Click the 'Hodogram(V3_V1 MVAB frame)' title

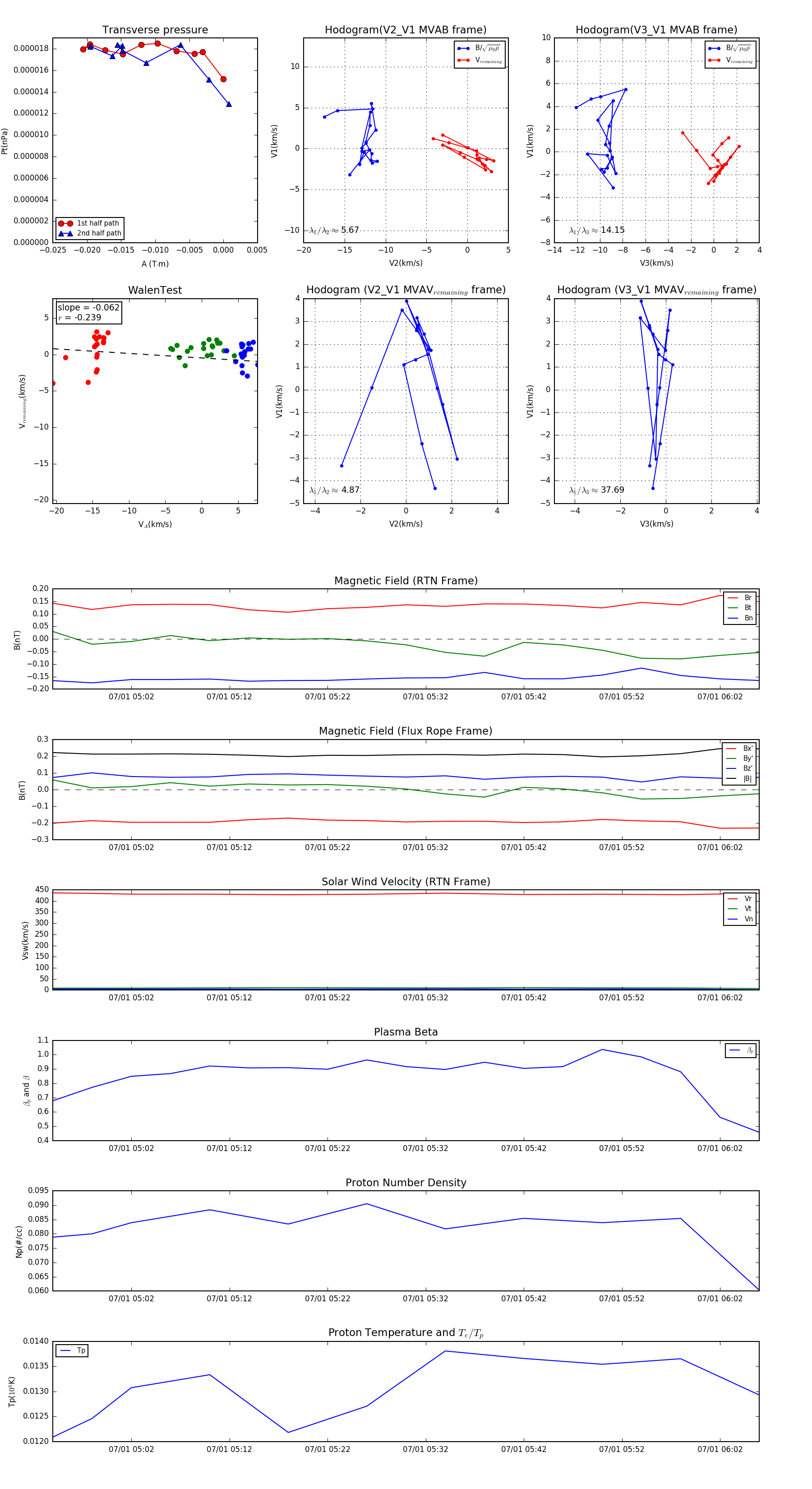tap(656, 29)
